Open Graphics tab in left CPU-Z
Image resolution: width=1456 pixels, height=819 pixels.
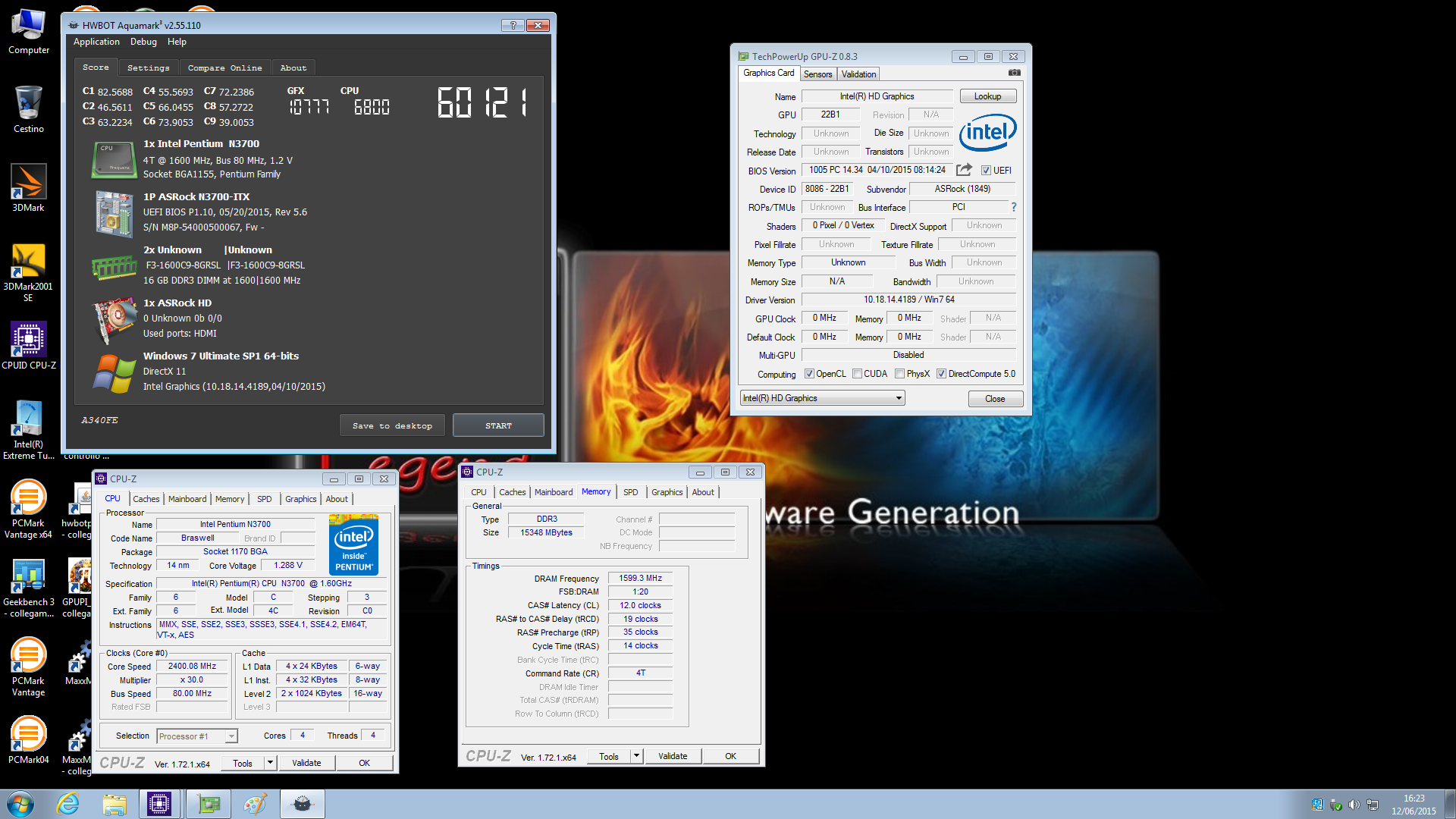click(x=300, y=499)
